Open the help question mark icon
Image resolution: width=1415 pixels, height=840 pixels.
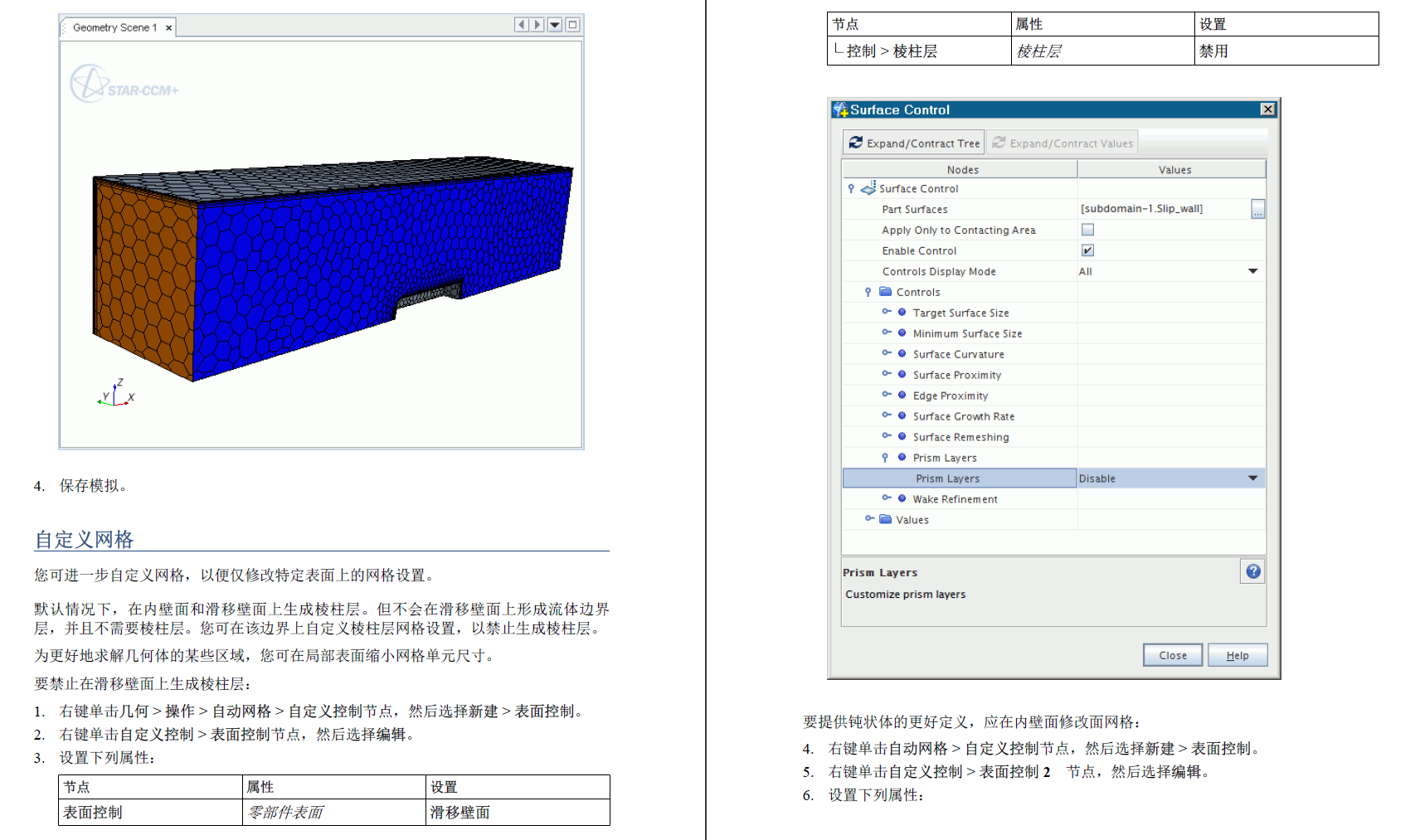(1253, 571)
